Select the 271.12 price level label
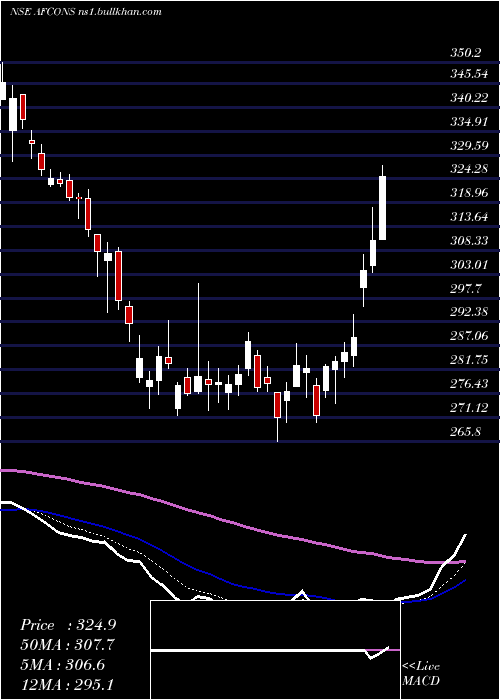The width and height of the screenshot is (500, 700). click(469, 408)
